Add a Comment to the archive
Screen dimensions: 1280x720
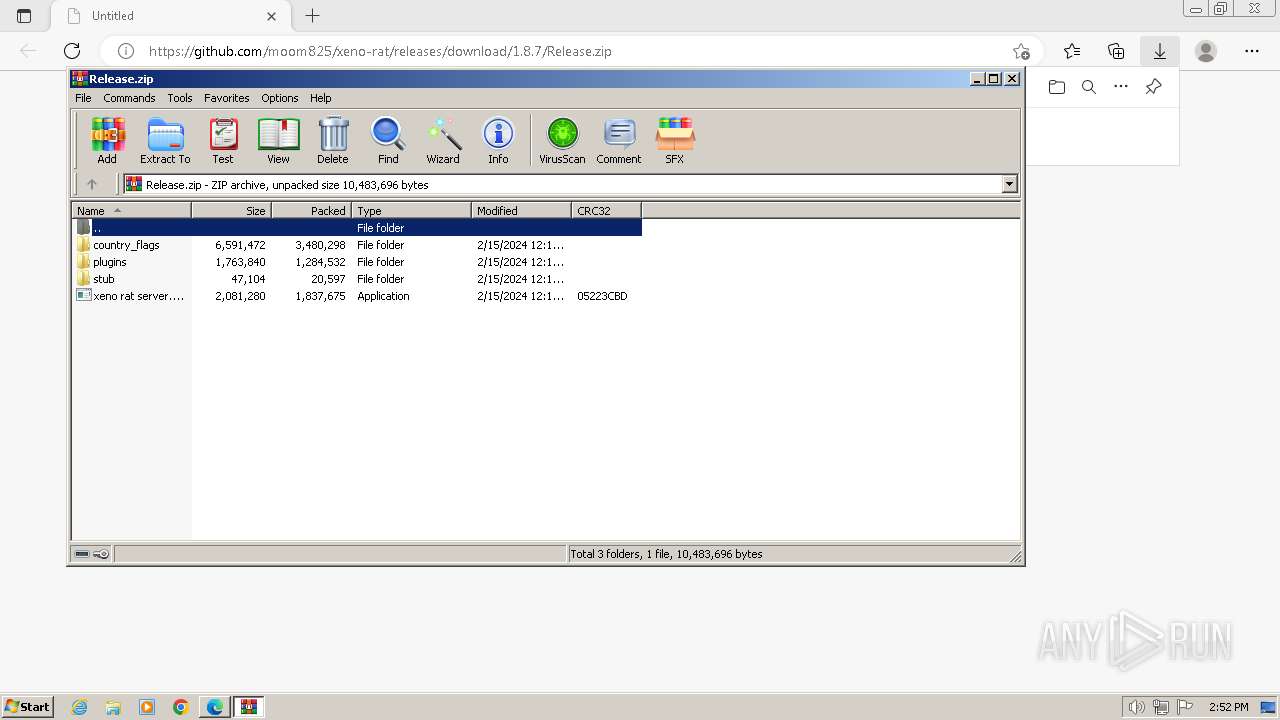[x=619, y=140]
